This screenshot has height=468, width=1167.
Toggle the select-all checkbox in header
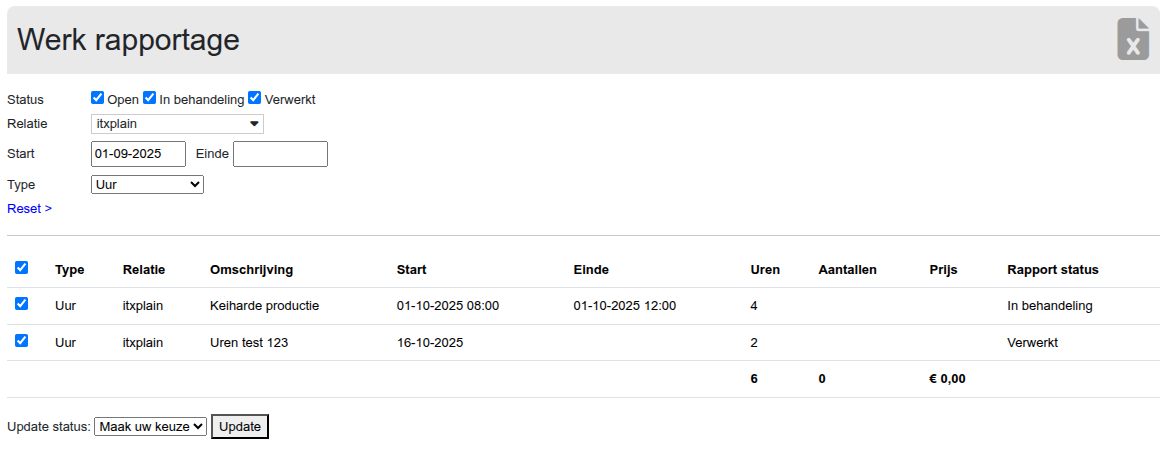click(x=22, y=268)
